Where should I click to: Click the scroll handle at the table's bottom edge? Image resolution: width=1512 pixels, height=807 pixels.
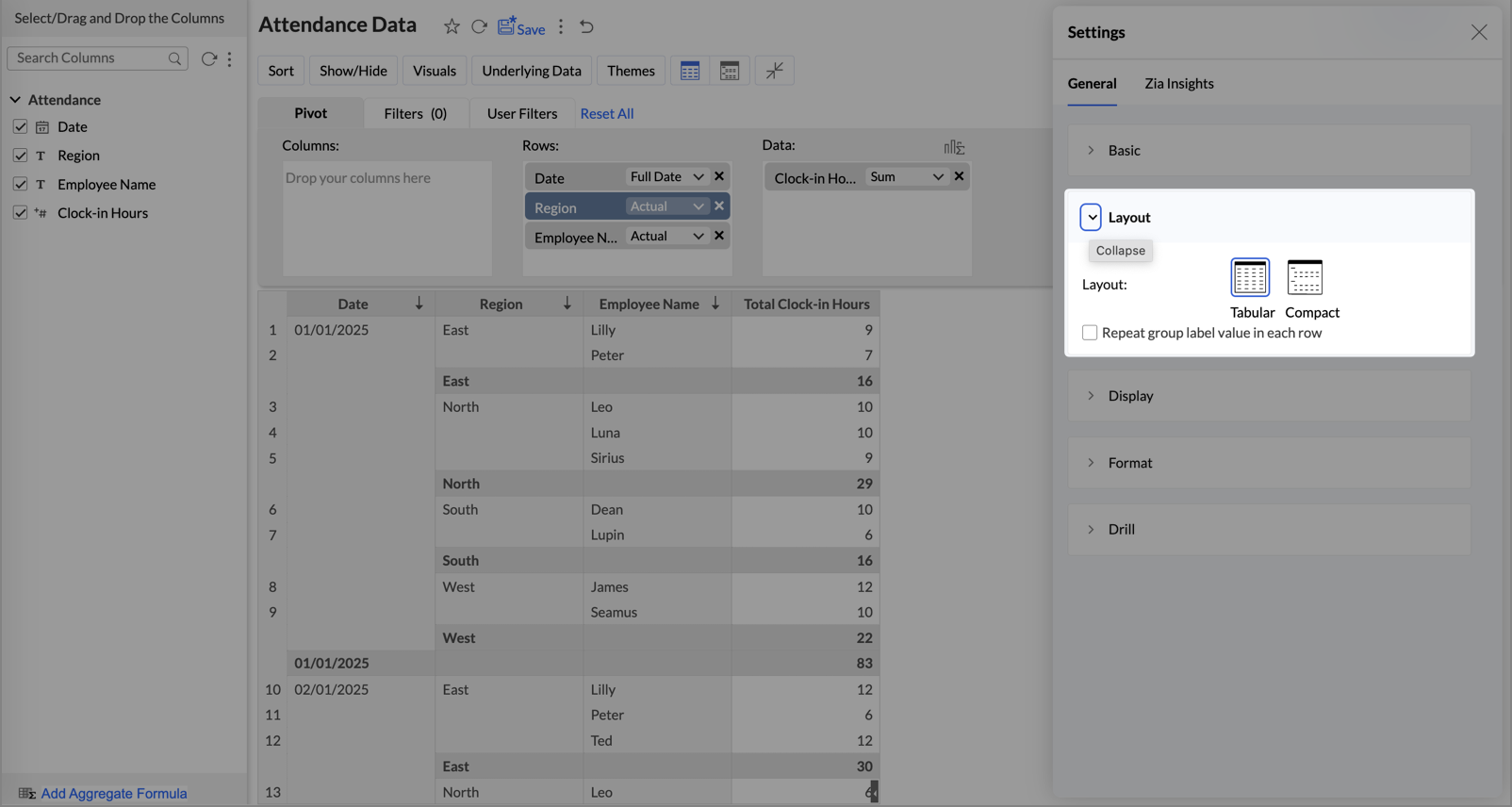(x=874, y=792)
